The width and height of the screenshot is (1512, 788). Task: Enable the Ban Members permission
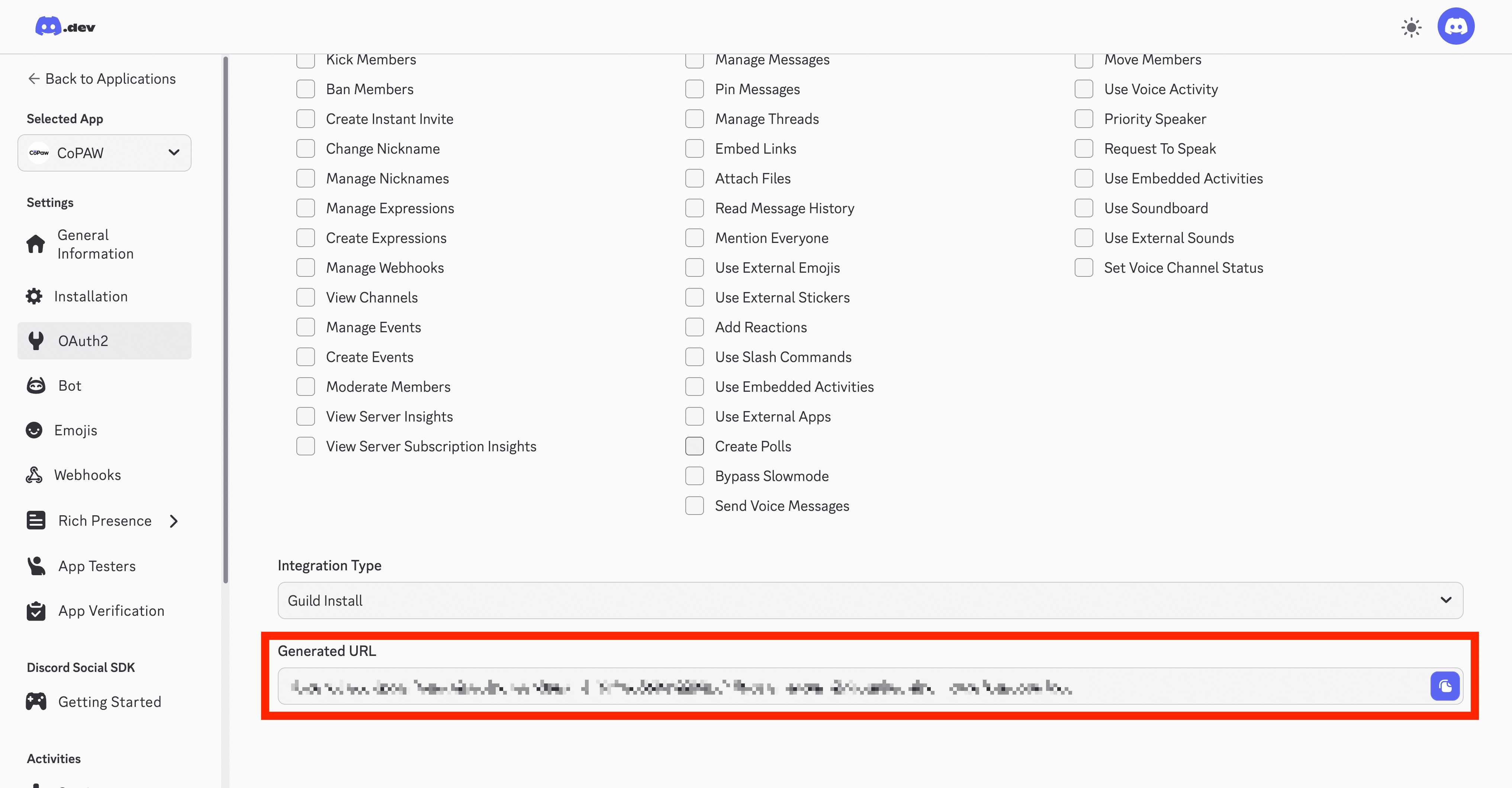click(305, 89)
